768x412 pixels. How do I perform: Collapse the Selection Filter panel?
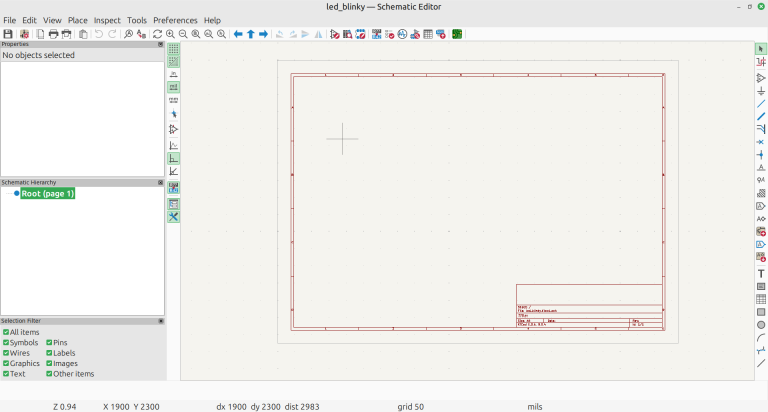160,321
